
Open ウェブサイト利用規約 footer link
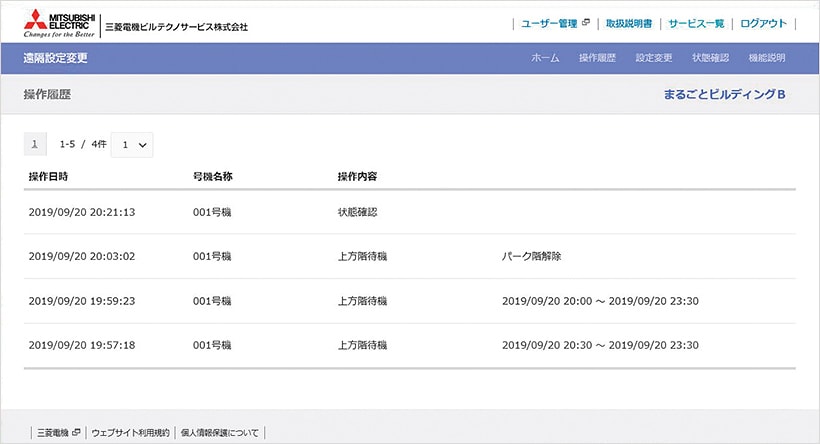(130, 433)
